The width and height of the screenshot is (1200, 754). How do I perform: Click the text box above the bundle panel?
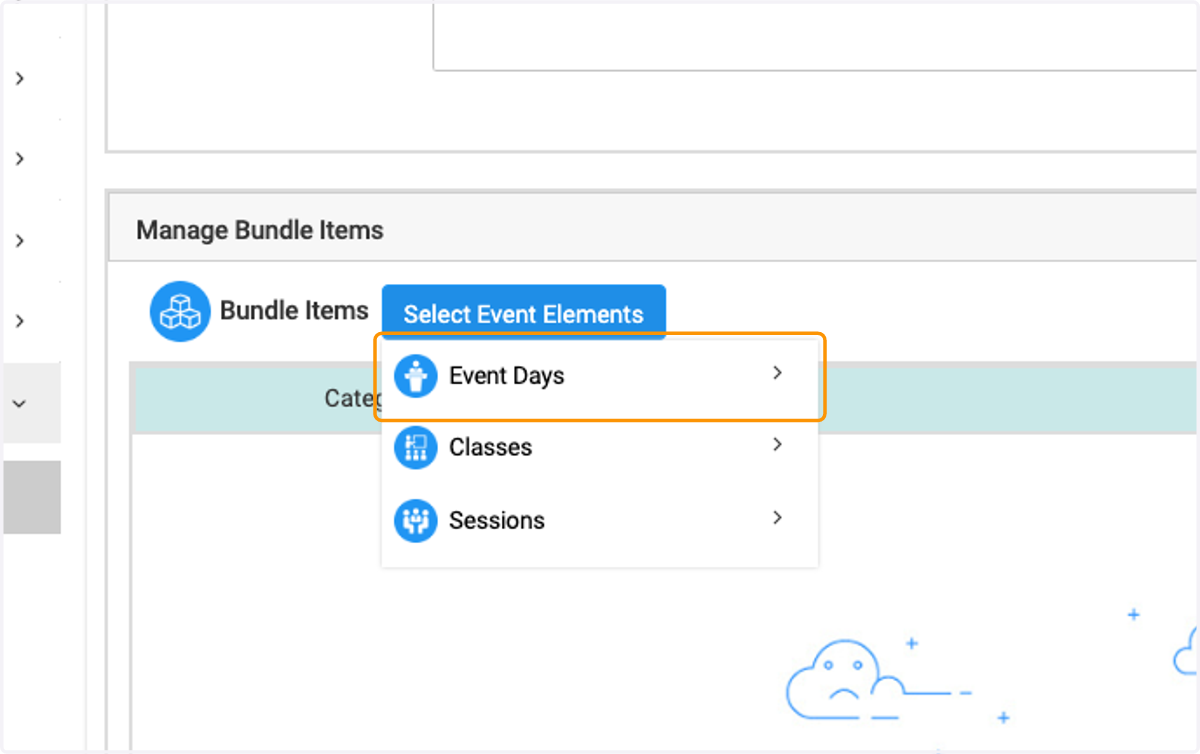pyautogui.click(x=816, y=36)
